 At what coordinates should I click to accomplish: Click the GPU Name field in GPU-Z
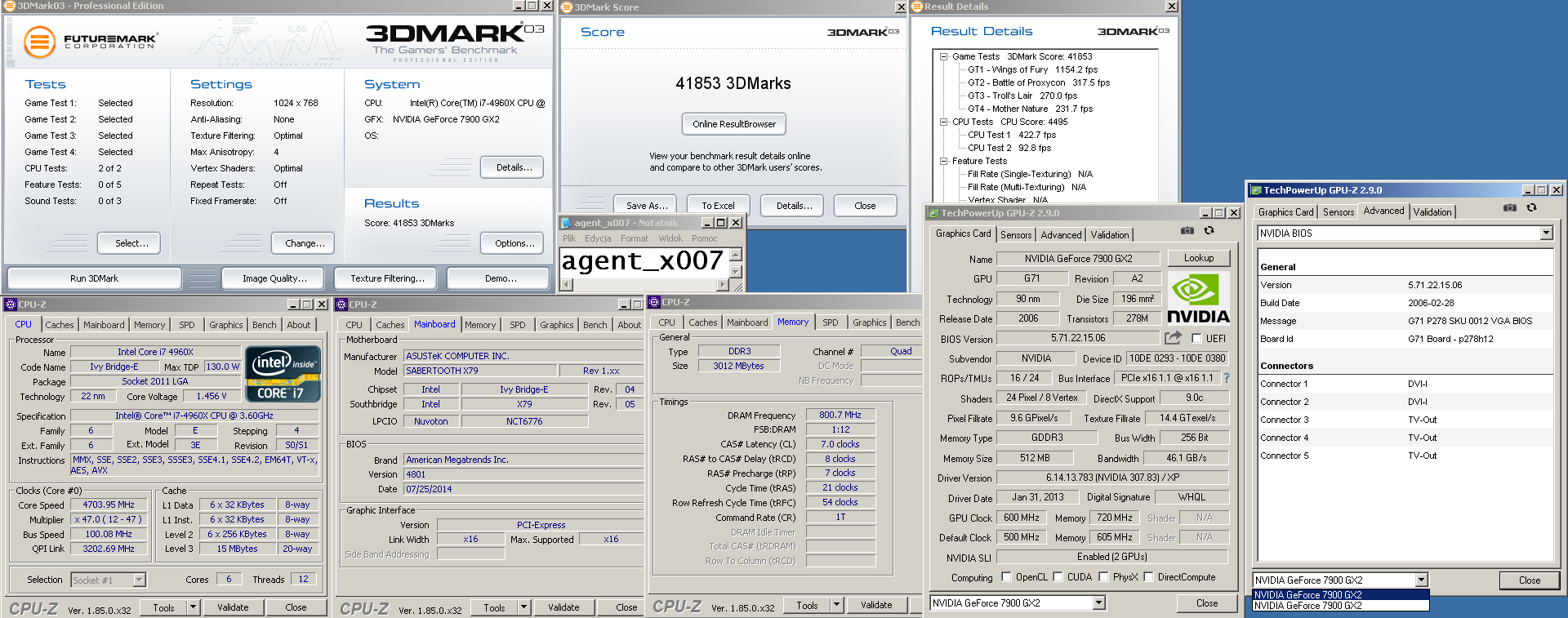tap(1078, 259)
